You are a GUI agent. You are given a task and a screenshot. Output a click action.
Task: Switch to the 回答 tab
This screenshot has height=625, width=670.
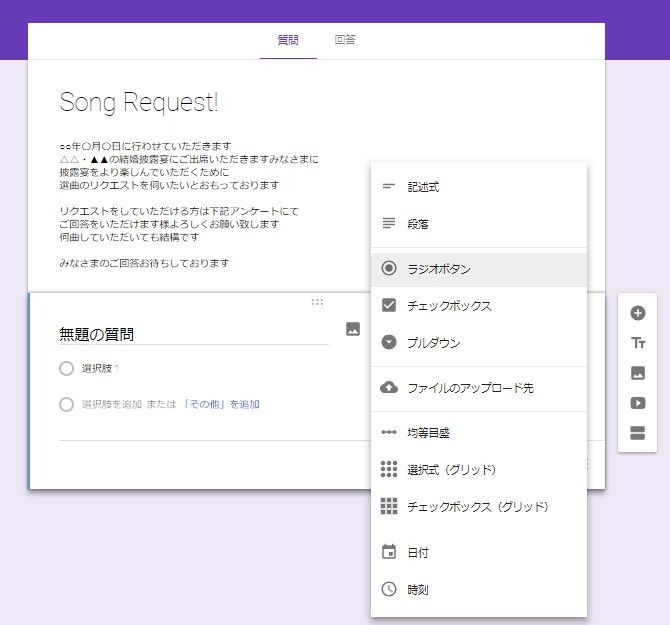pos(345,40)
